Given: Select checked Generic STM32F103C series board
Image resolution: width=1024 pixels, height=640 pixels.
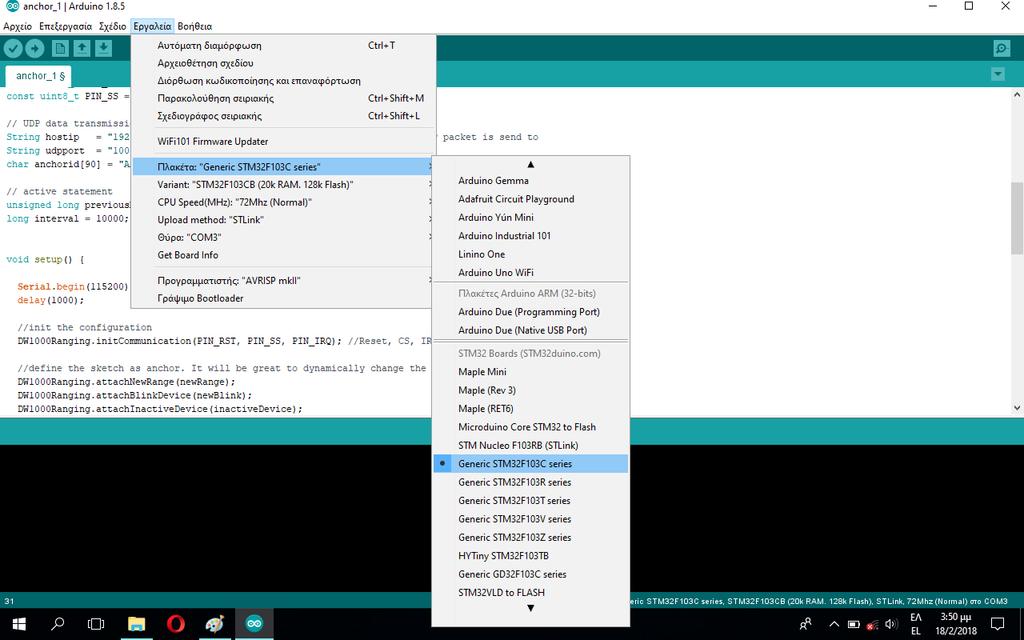Looking at the screenshot, I should tap(530, 464).
